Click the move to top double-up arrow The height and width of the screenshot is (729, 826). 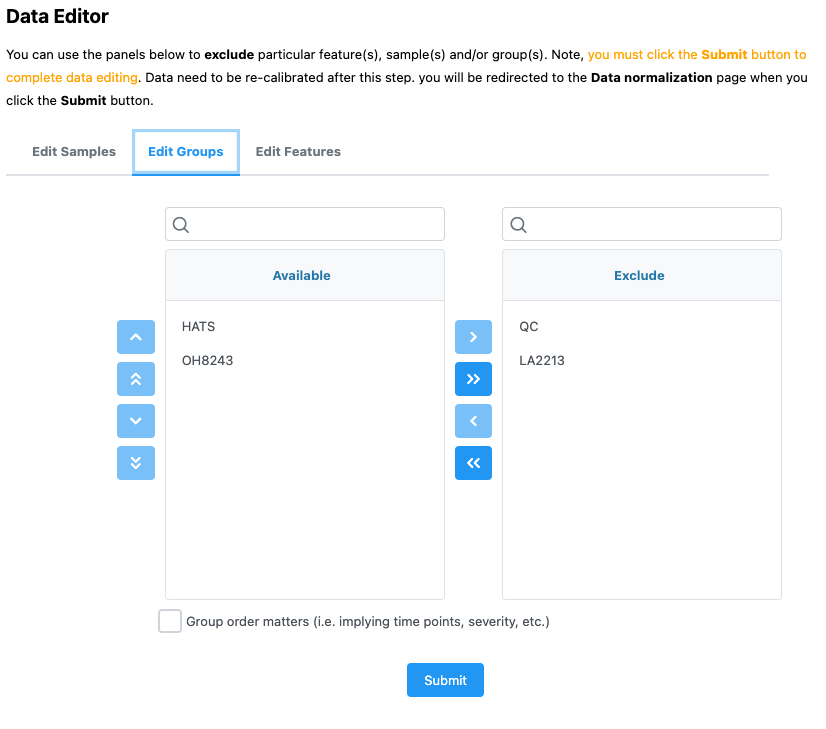(136, 379)
